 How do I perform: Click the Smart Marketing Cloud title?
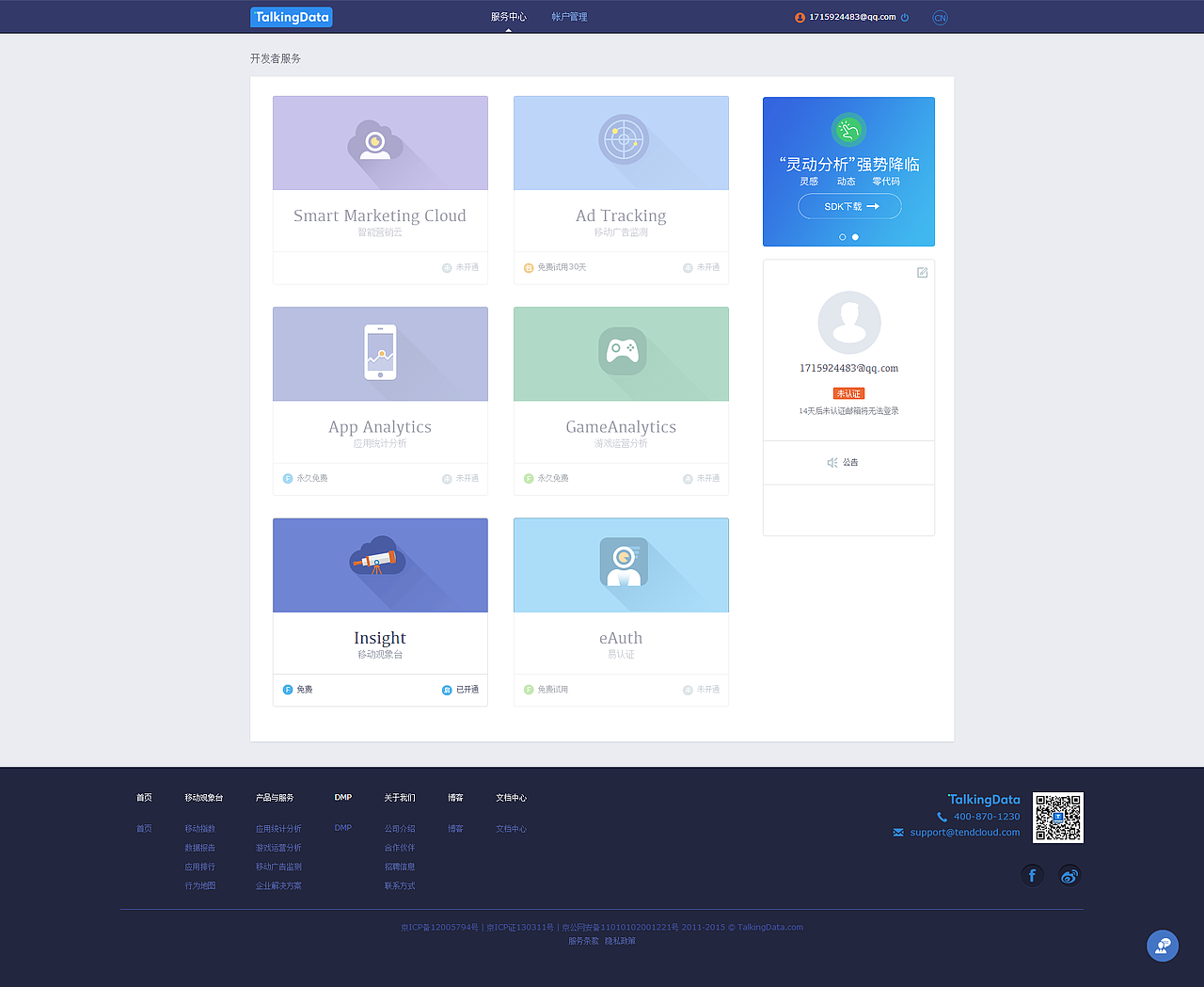380,215
